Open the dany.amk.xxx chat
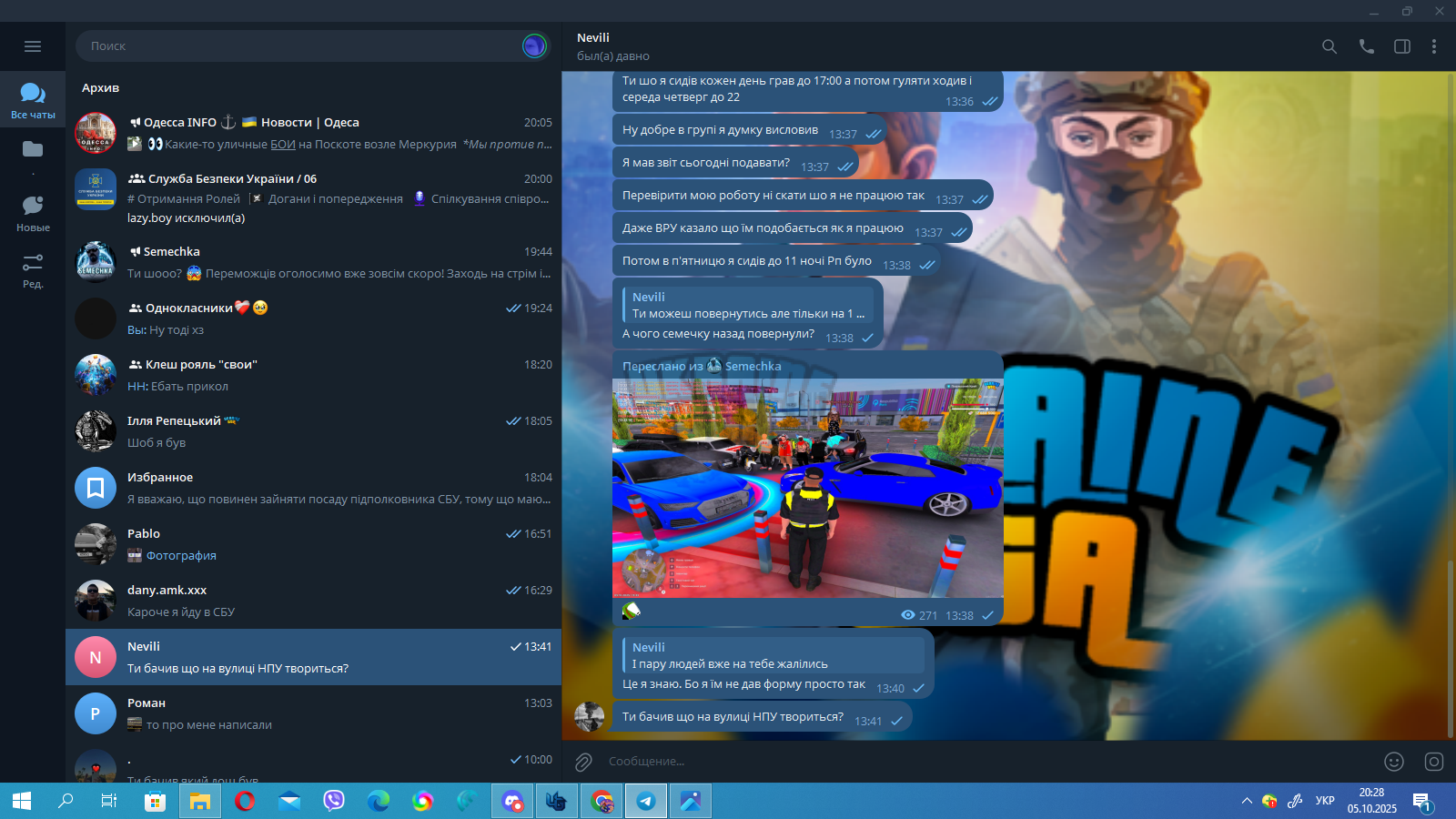Viewport: 1456px width, 819px height. coord(313,601)
